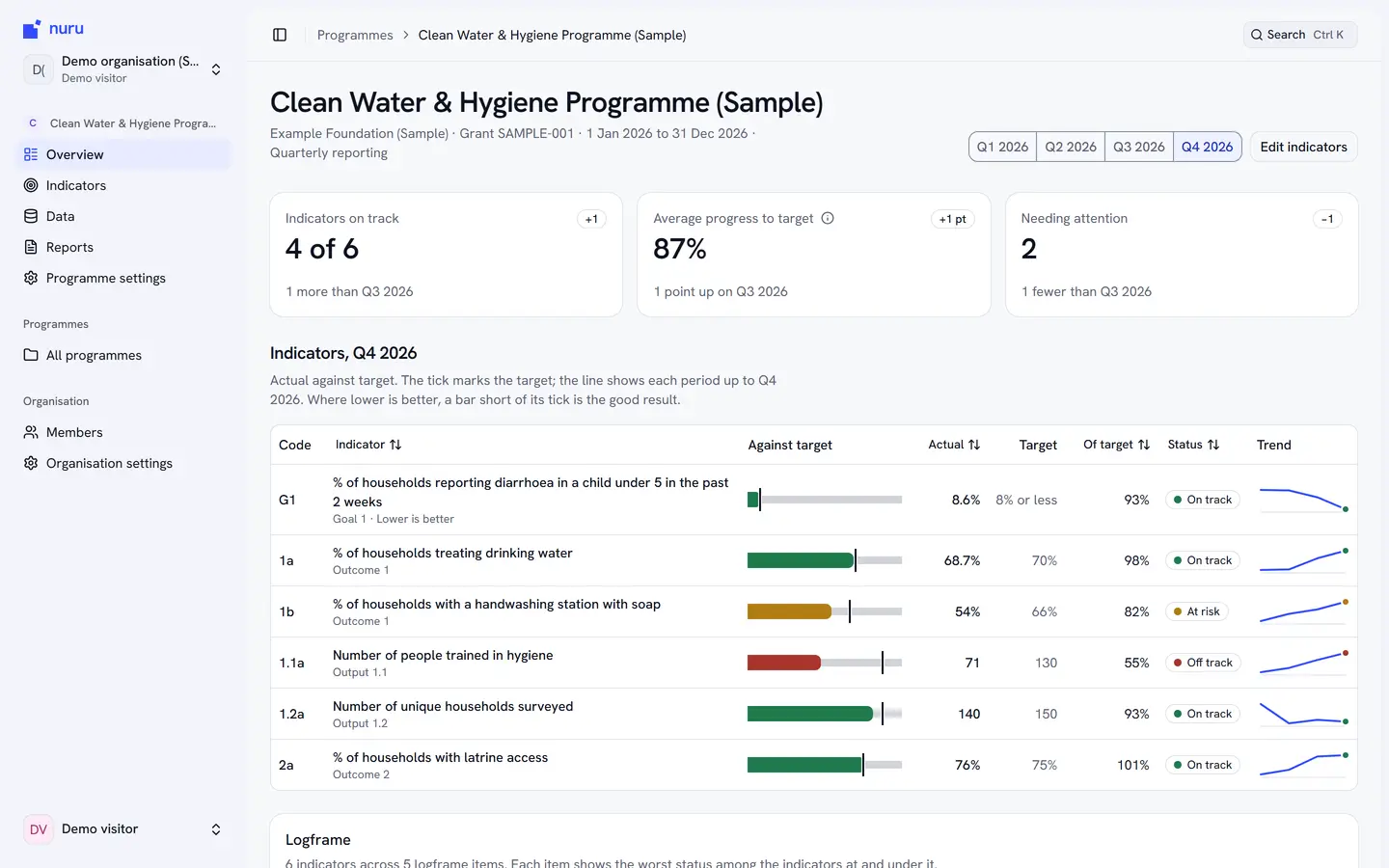Click the Needing attention card
This screenshot has height=868, width=1389.
[x=1182, y=255]
